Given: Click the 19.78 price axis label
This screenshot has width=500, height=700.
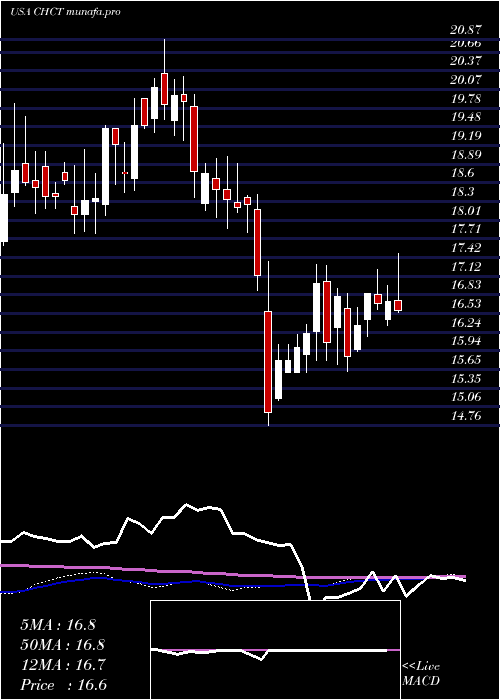Looking at the screenshot, I should [466, 99].
